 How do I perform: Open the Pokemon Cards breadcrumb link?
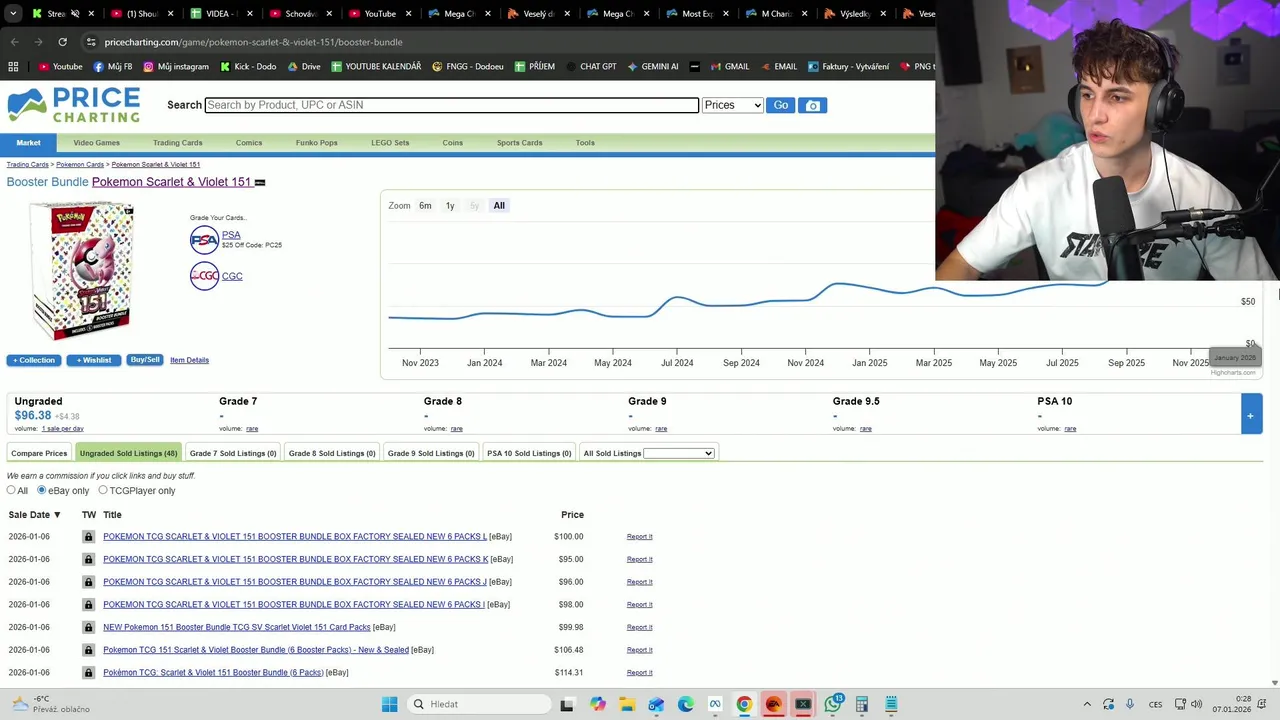(x=80, y=164)
